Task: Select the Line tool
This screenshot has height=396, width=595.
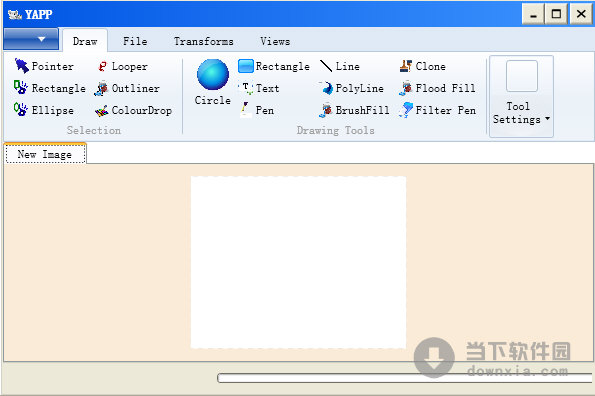Action: coord(339,66)
